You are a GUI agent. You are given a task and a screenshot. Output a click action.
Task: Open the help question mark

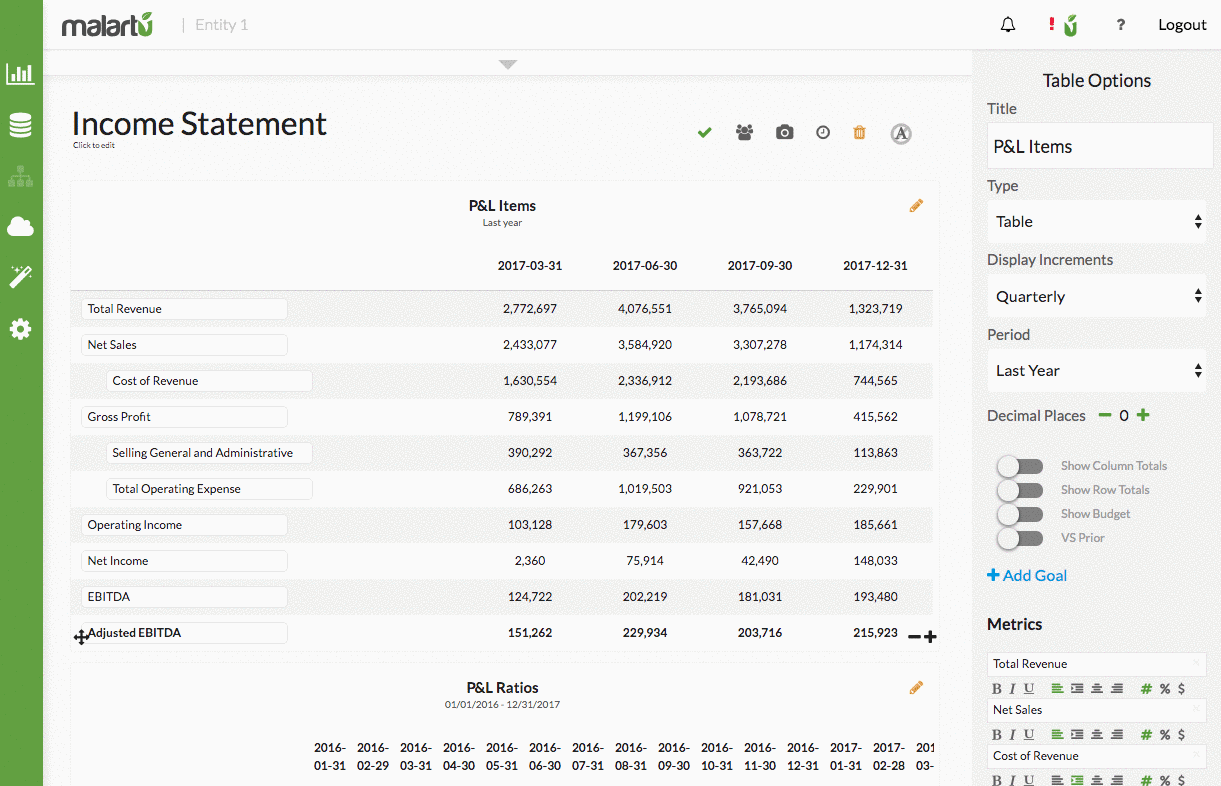[1121, 25]
